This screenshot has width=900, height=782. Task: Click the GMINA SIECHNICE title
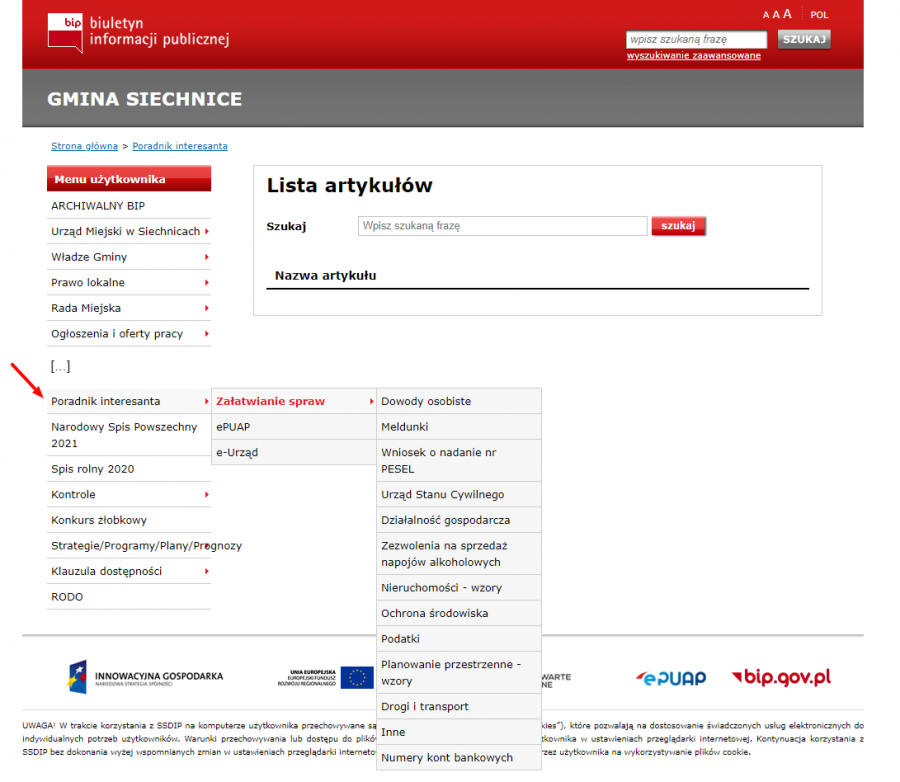(145, 99)
